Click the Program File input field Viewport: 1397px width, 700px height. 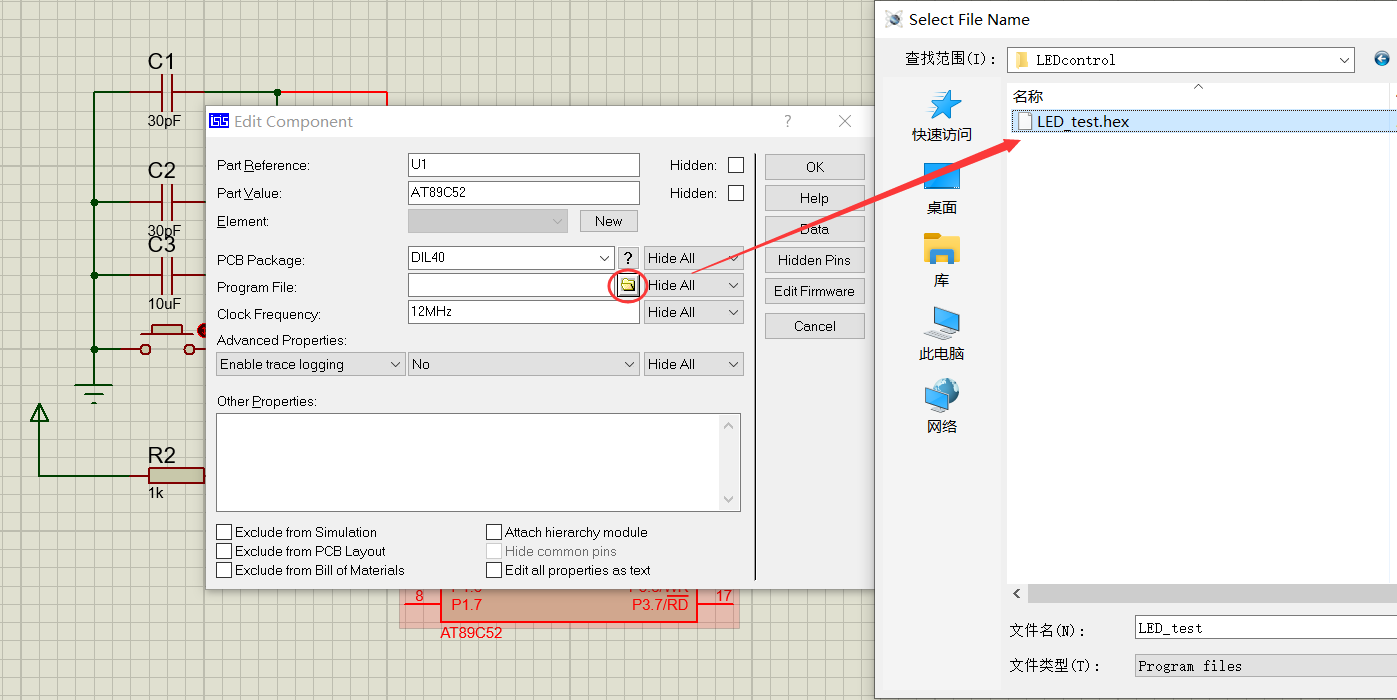[x=512, y=285]
